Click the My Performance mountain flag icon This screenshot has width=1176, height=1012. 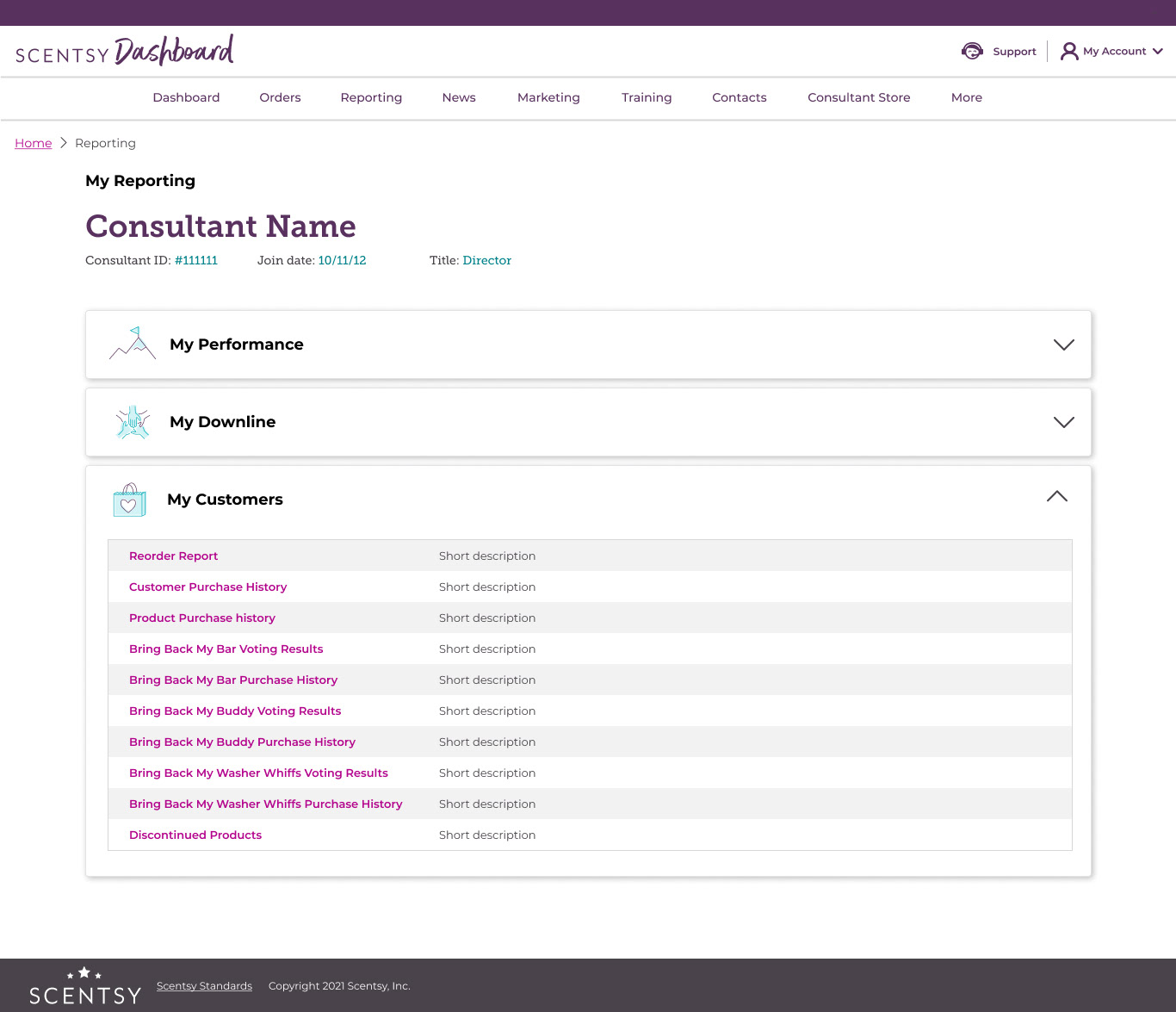pyautogui.click(x=133, y=343)
